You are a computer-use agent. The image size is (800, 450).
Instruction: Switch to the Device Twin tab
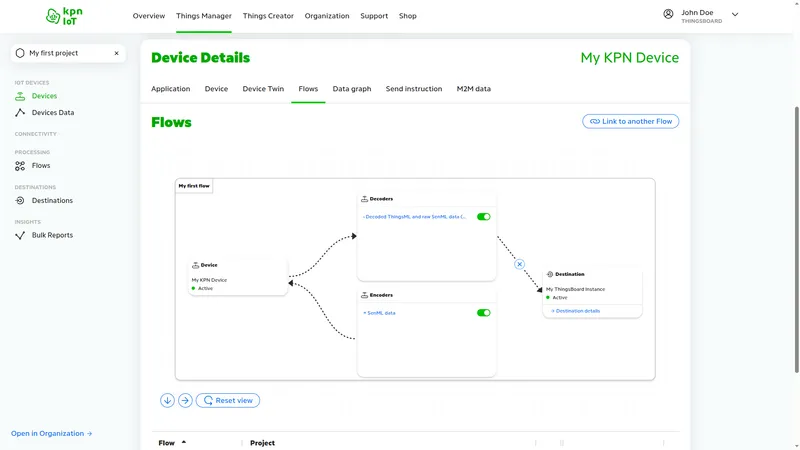coord(263,89)
